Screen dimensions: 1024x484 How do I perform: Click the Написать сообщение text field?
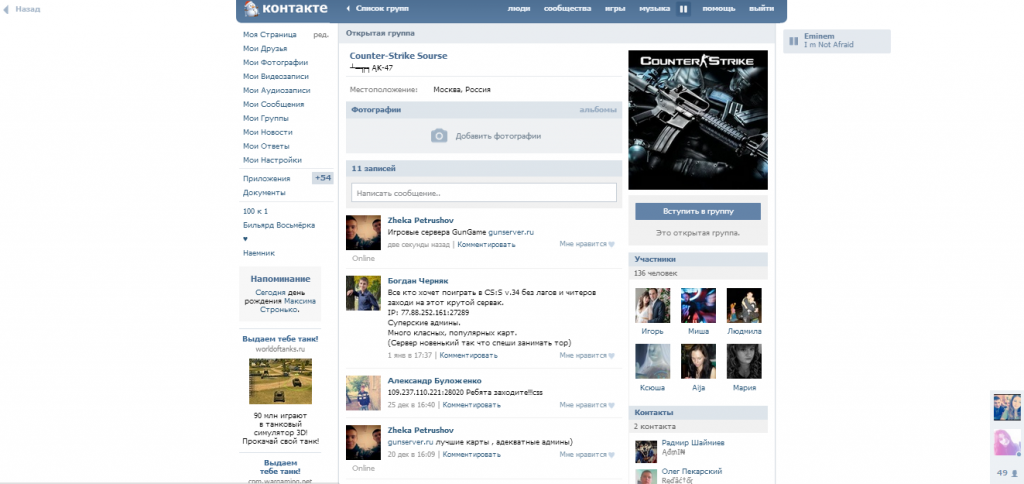coord(483,193)
